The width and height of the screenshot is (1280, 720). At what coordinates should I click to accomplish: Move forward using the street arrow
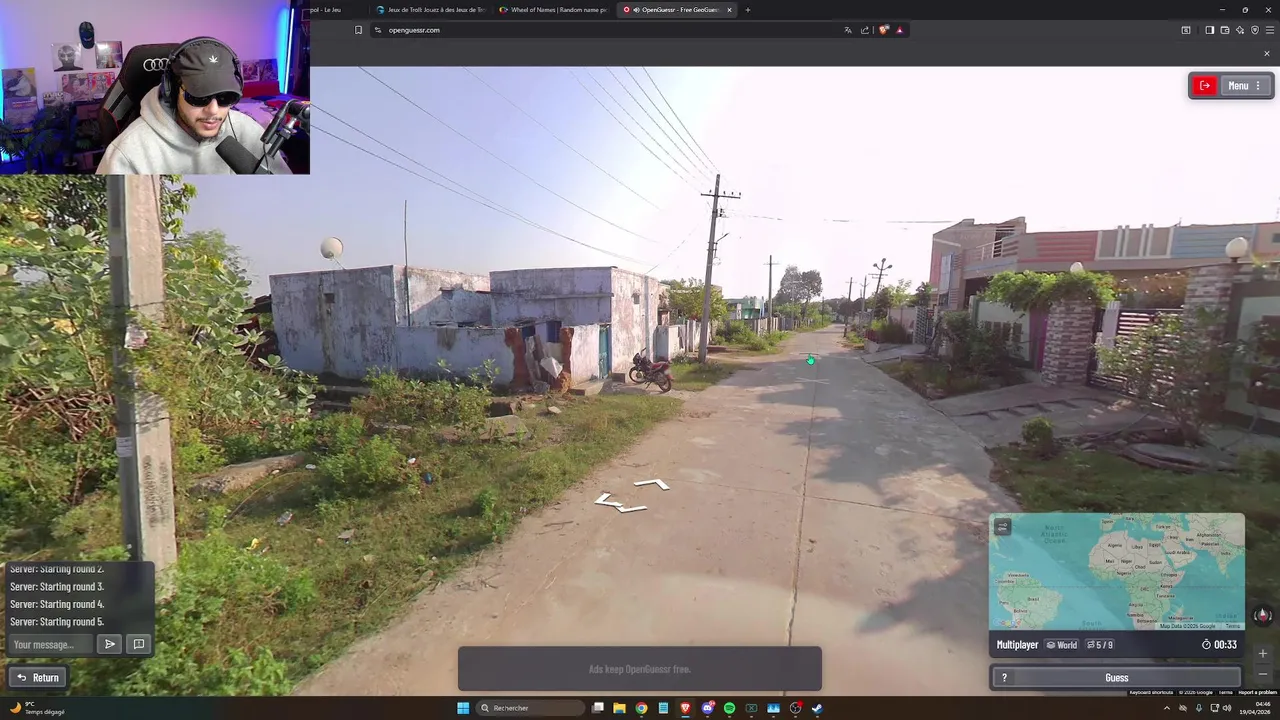(x=651, y=485)
